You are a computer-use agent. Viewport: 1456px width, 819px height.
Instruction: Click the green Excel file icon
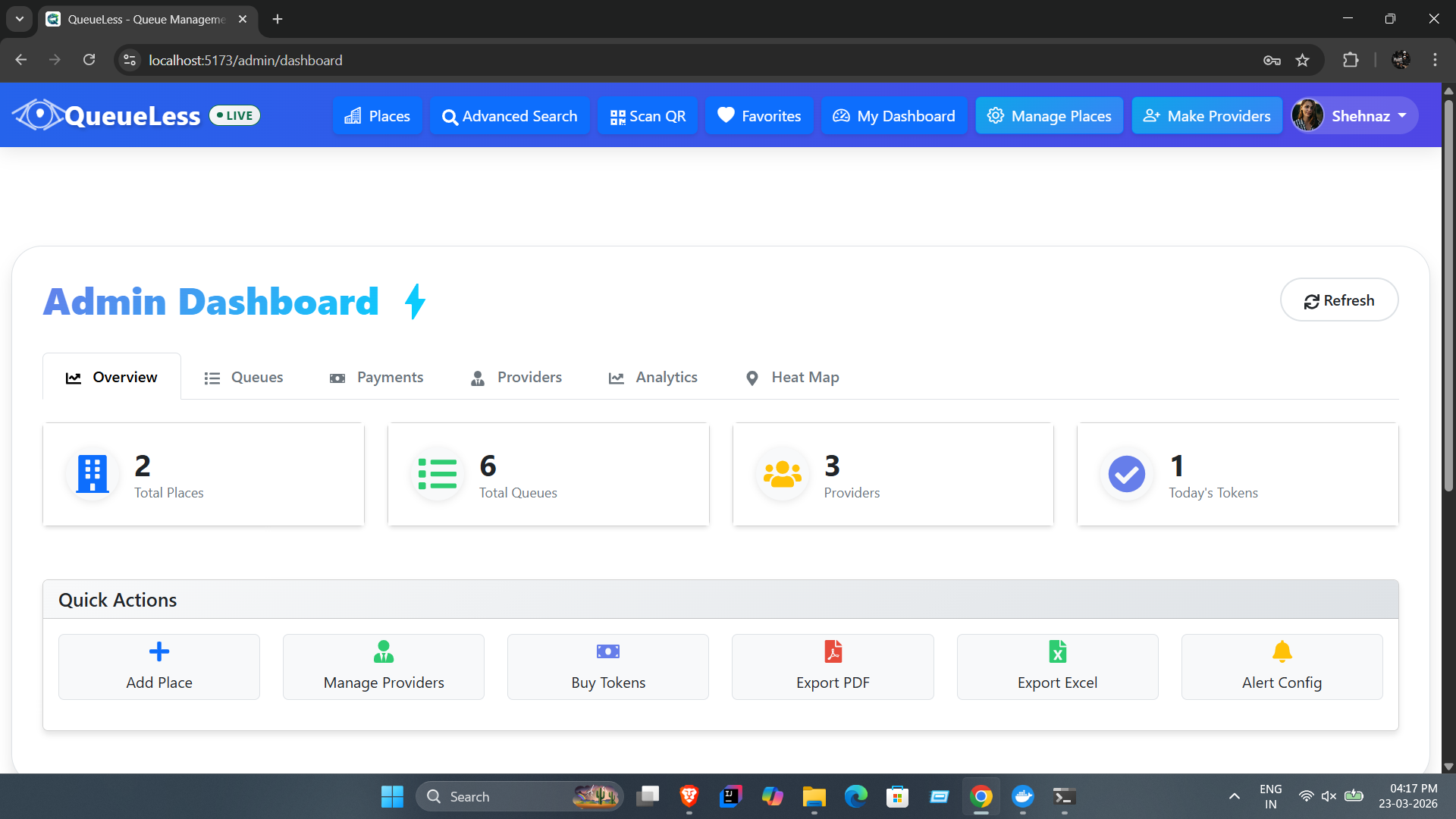[1057, 651]
